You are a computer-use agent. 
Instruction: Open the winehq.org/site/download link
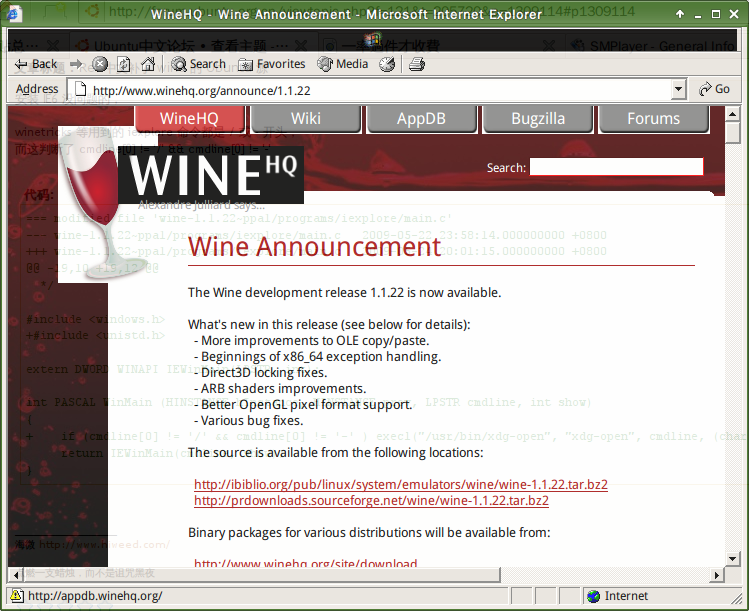(306, 562)
